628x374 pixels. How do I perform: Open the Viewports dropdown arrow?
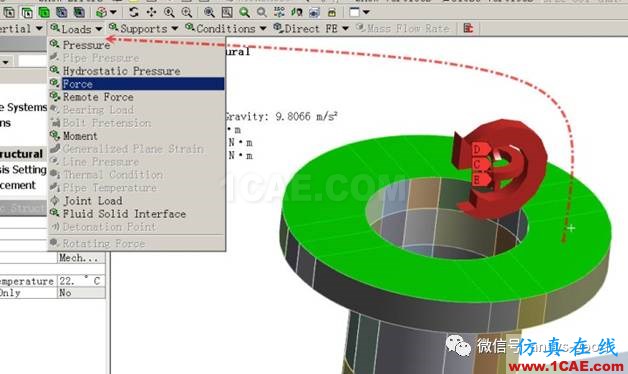366,12
